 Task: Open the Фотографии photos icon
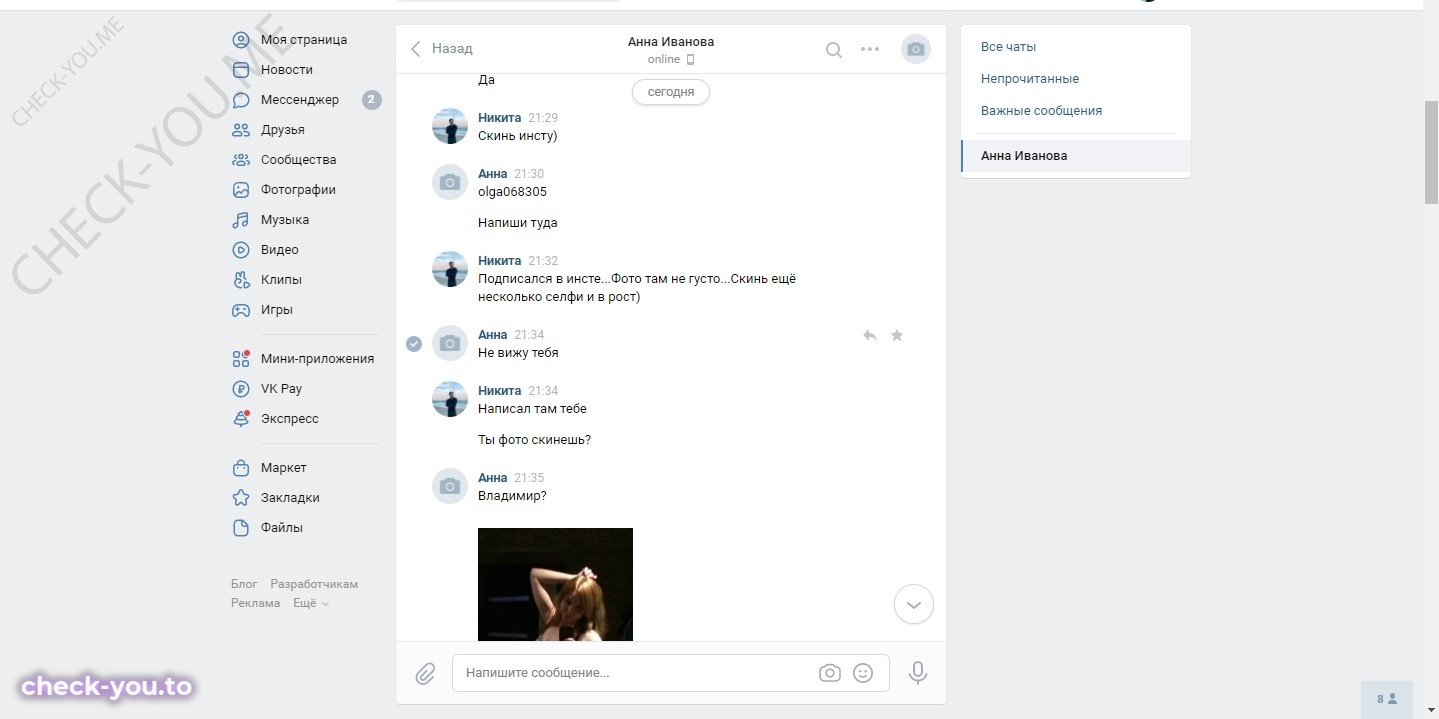click(x=241, y=190)
